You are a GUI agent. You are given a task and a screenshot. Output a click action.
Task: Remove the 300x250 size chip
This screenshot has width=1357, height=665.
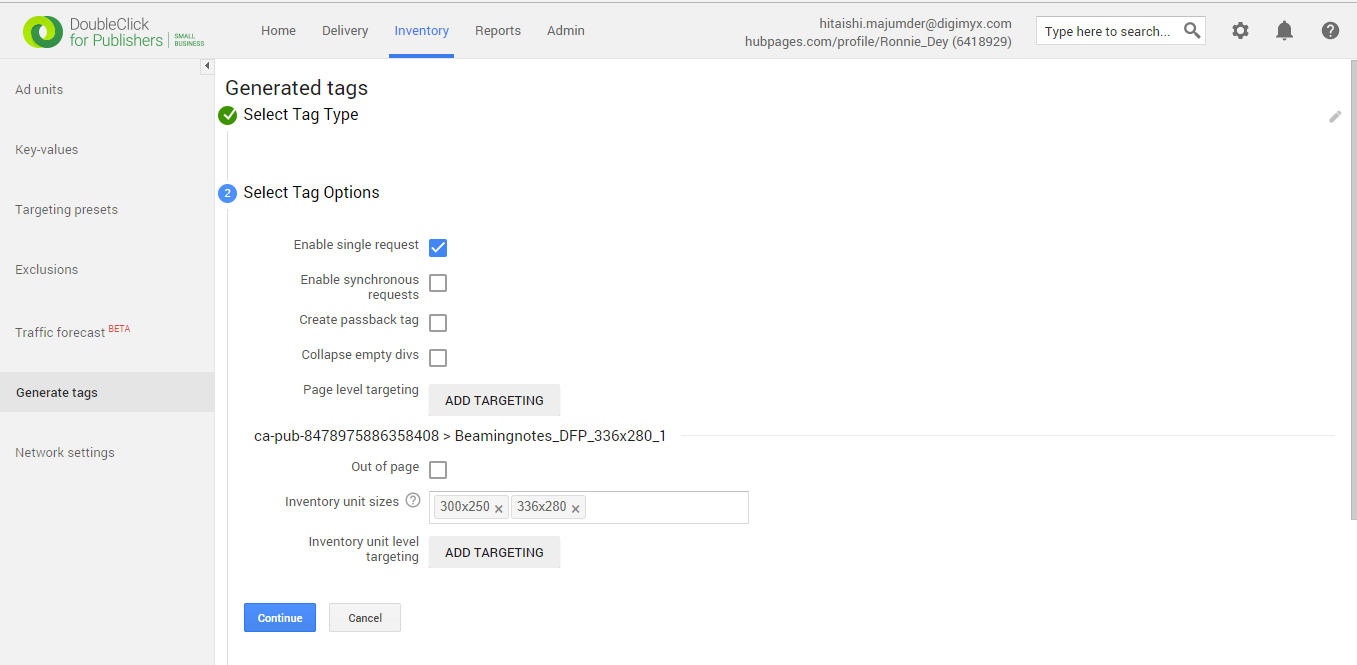[x=498, y=508]
